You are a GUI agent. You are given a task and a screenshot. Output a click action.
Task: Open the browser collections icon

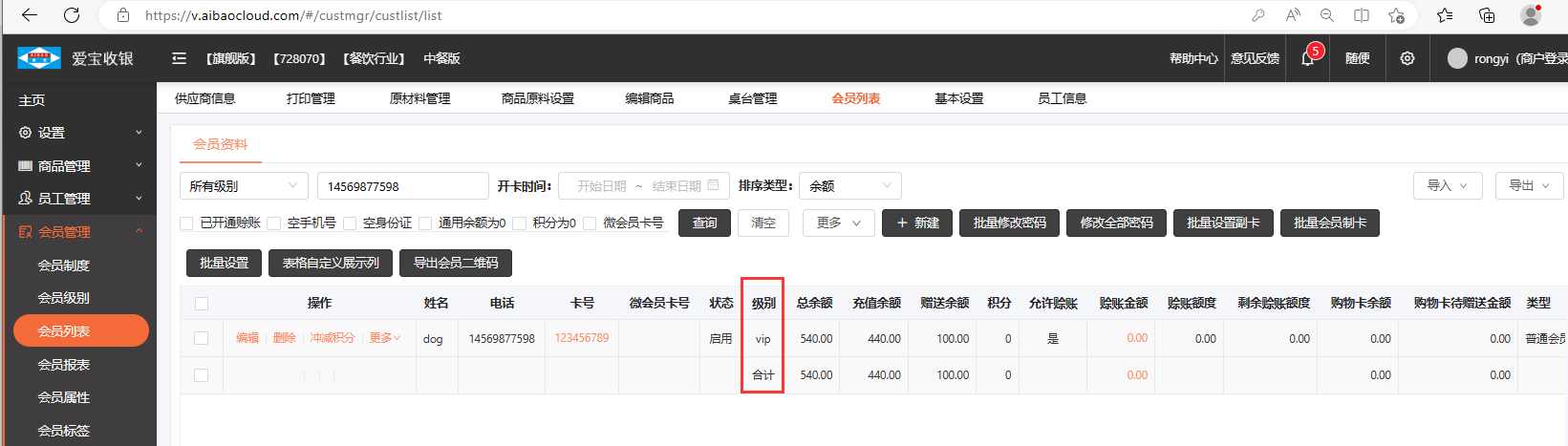click(1487, 15)
